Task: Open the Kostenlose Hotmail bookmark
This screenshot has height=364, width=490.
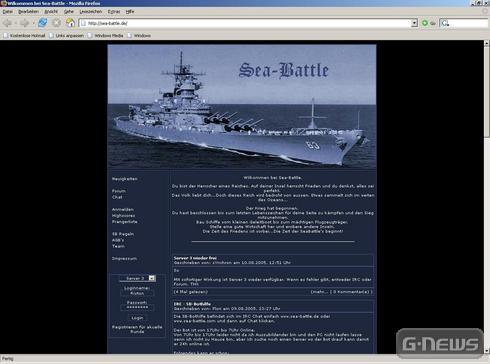Action: [x=24, y=35]
